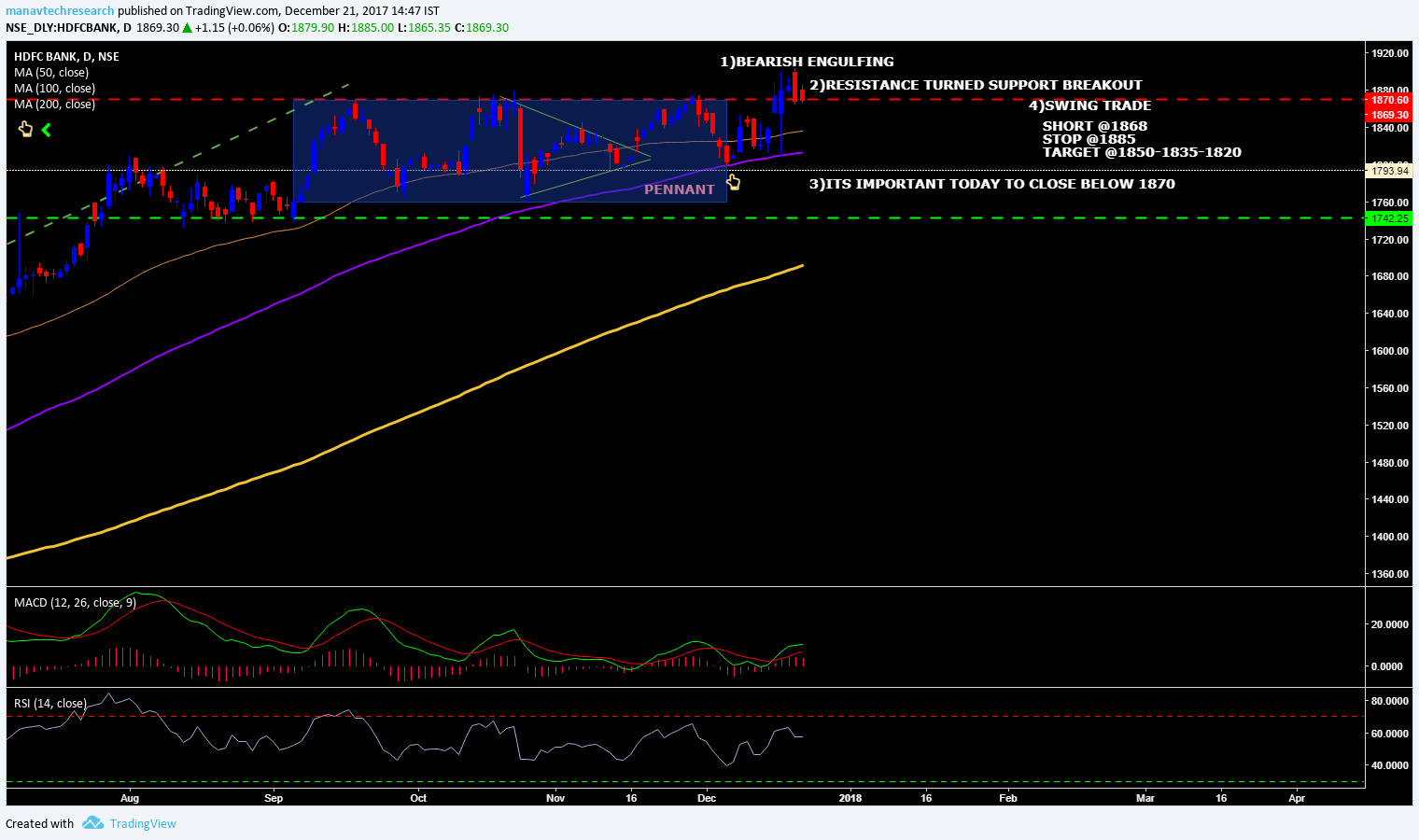Click the yellow hand pointer icon under MA labels
The width and height of the screenshot is (1419, 840).
(x=26, y=129)
